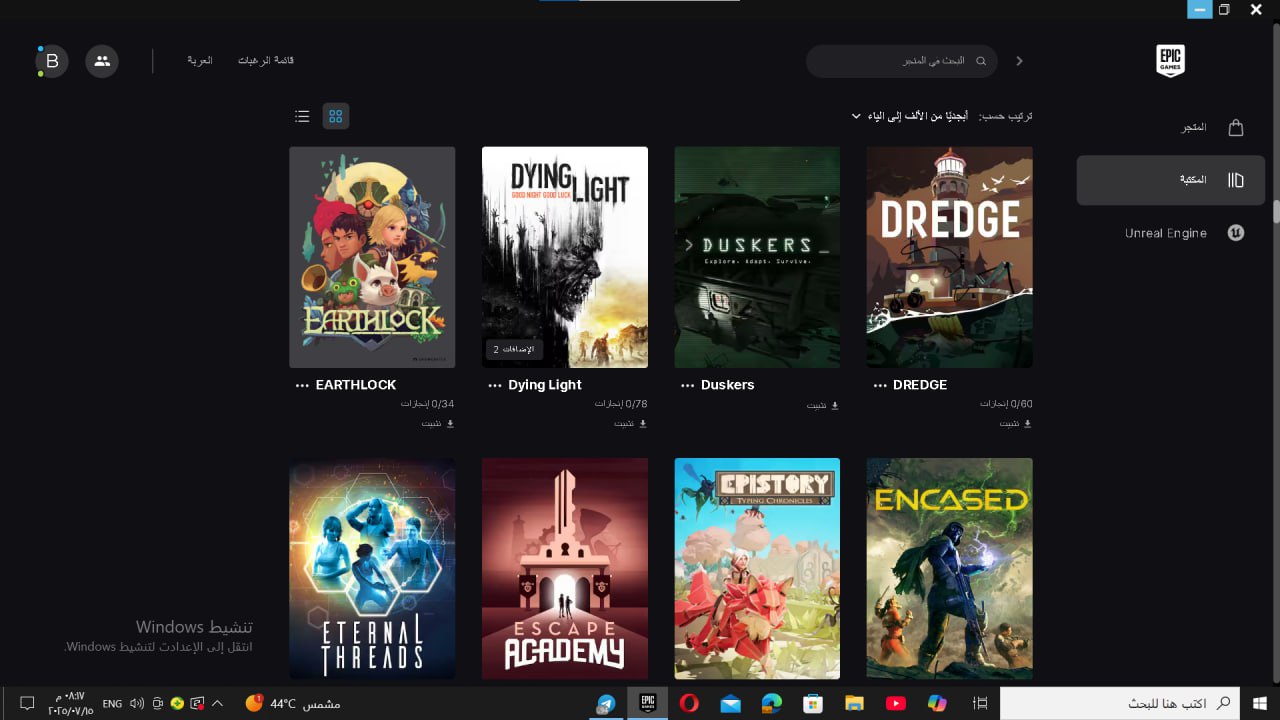Viewport: 1280px width, 720px height.
Task: Click Dying Light 0/78 achievements text
Action: tap(621, 404)
